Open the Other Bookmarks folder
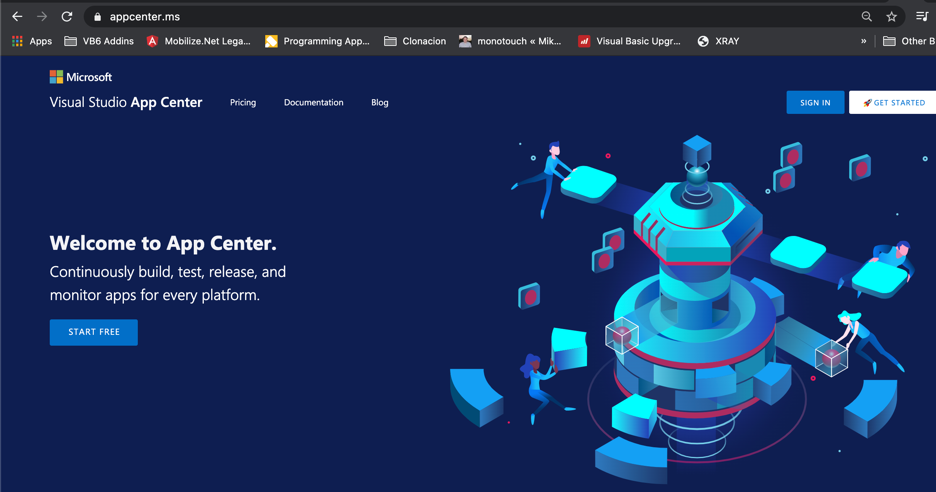The height and width of the screenshot is (492, 936). [x=909, y=41]
